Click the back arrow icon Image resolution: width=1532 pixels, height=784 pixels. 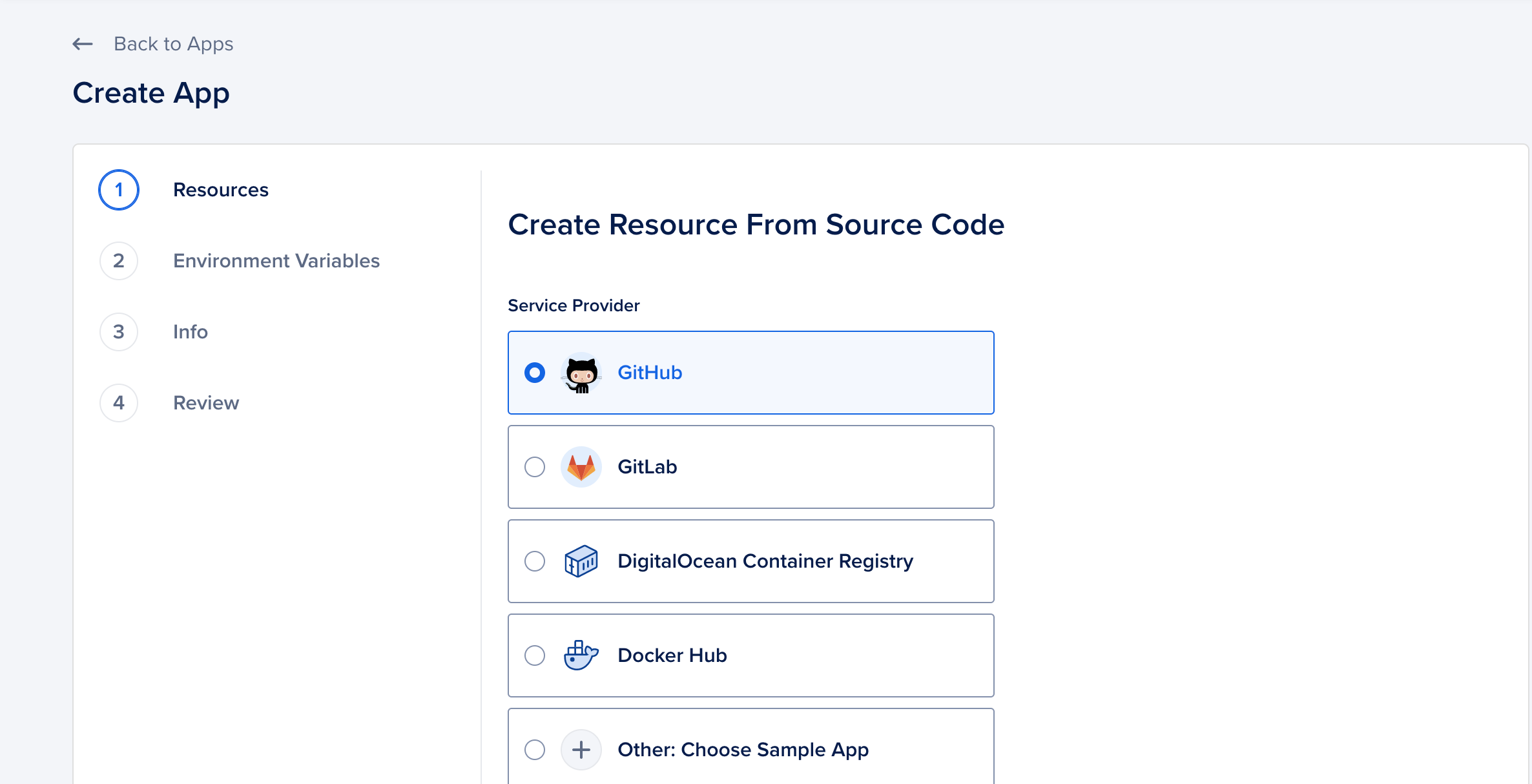coord(83,44)
